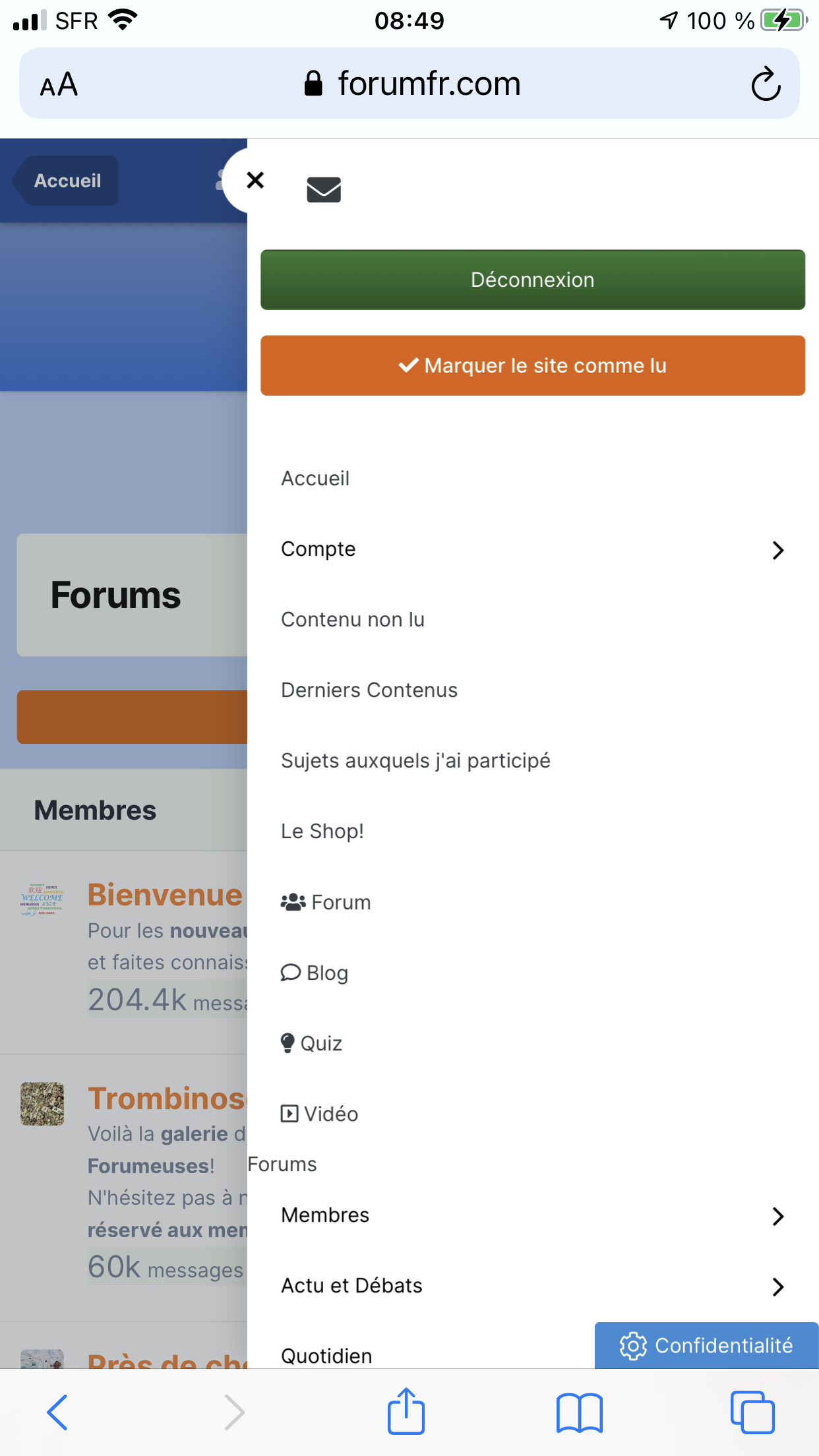
Task: Expand the Compte submenu chevron
Action: pyautogui.click(x=778, y=550)
